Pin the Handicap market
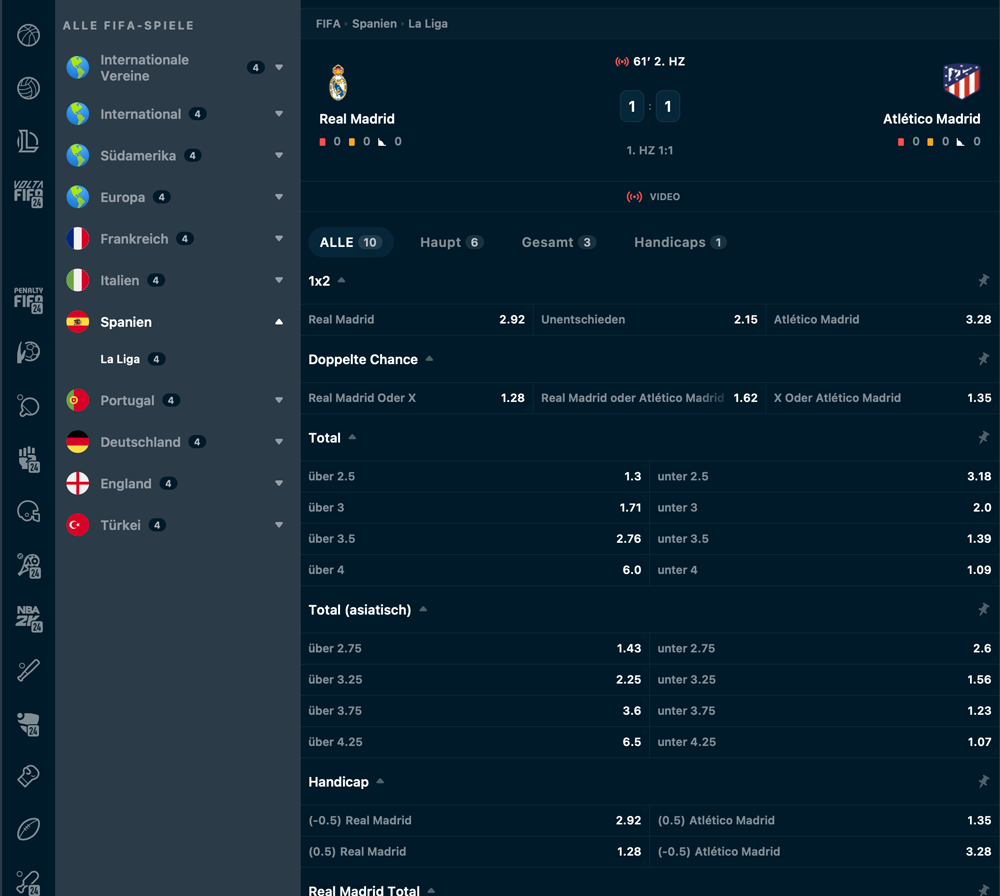The height and width of the screenshot is (896, 1000). pyautogui.click(x=983, y=781)
